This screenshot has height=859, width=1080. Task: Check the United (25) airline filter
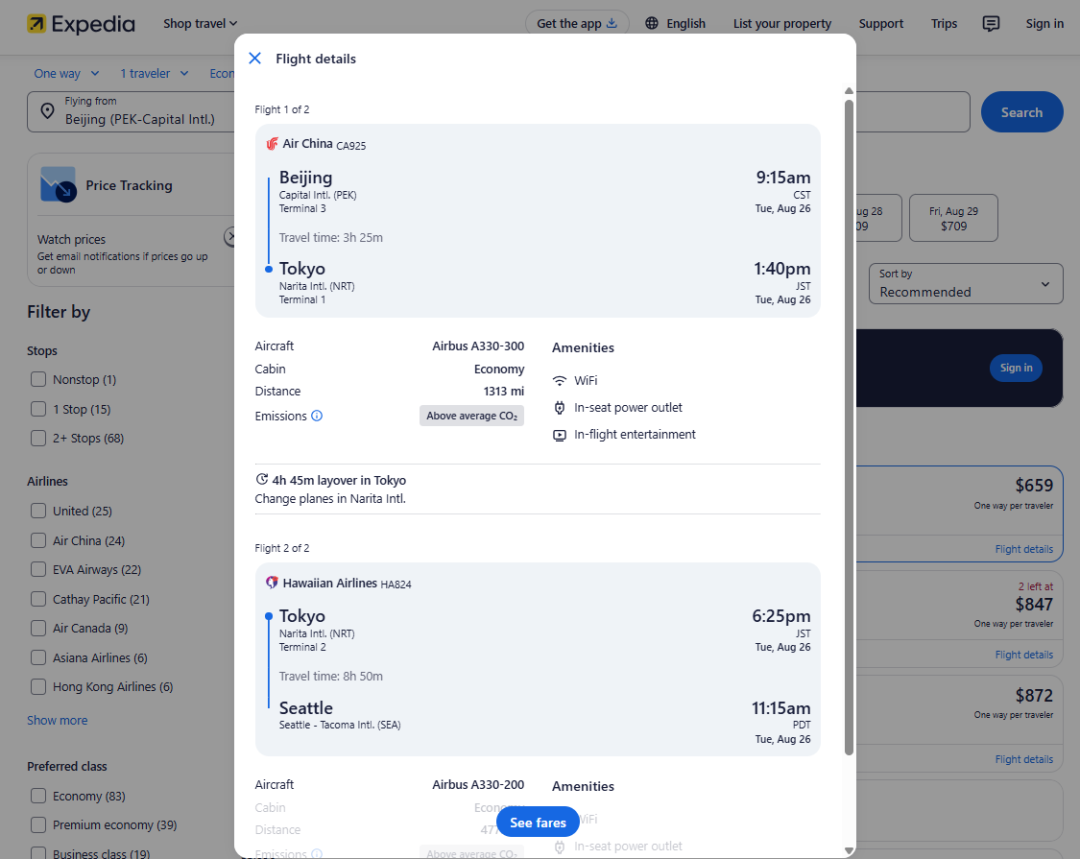pyautogui.click(x=39, y=511)
